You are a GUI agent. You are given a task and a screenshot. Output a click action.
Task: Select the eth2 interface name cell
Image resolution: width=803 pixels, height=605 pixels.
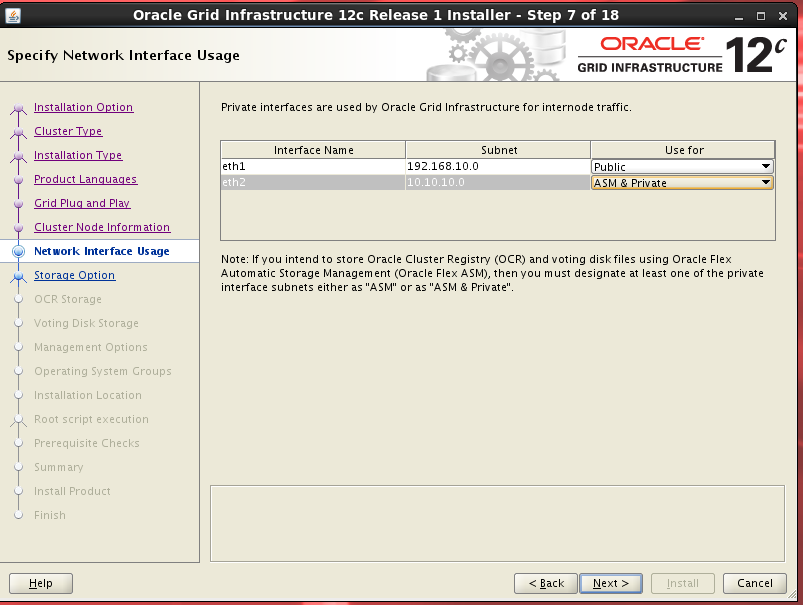(x=313, y=182)
